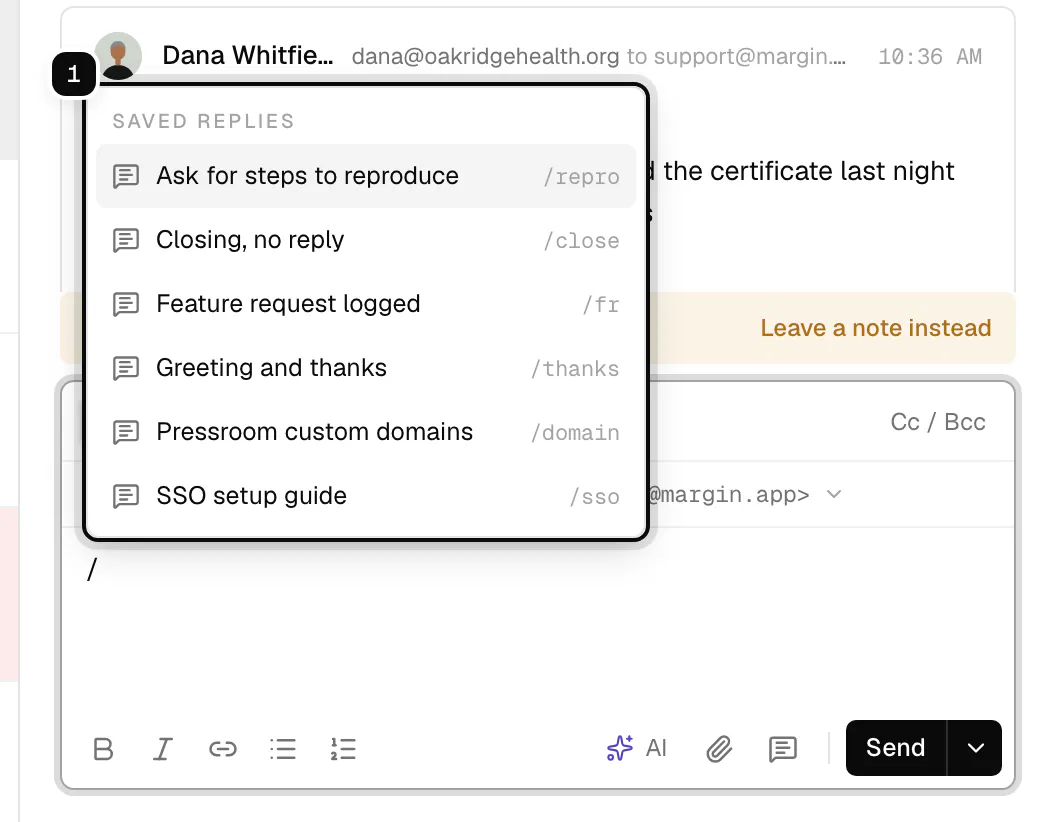Click the message icon beside Ask for steps to reproduce

[x=126, y=176]
